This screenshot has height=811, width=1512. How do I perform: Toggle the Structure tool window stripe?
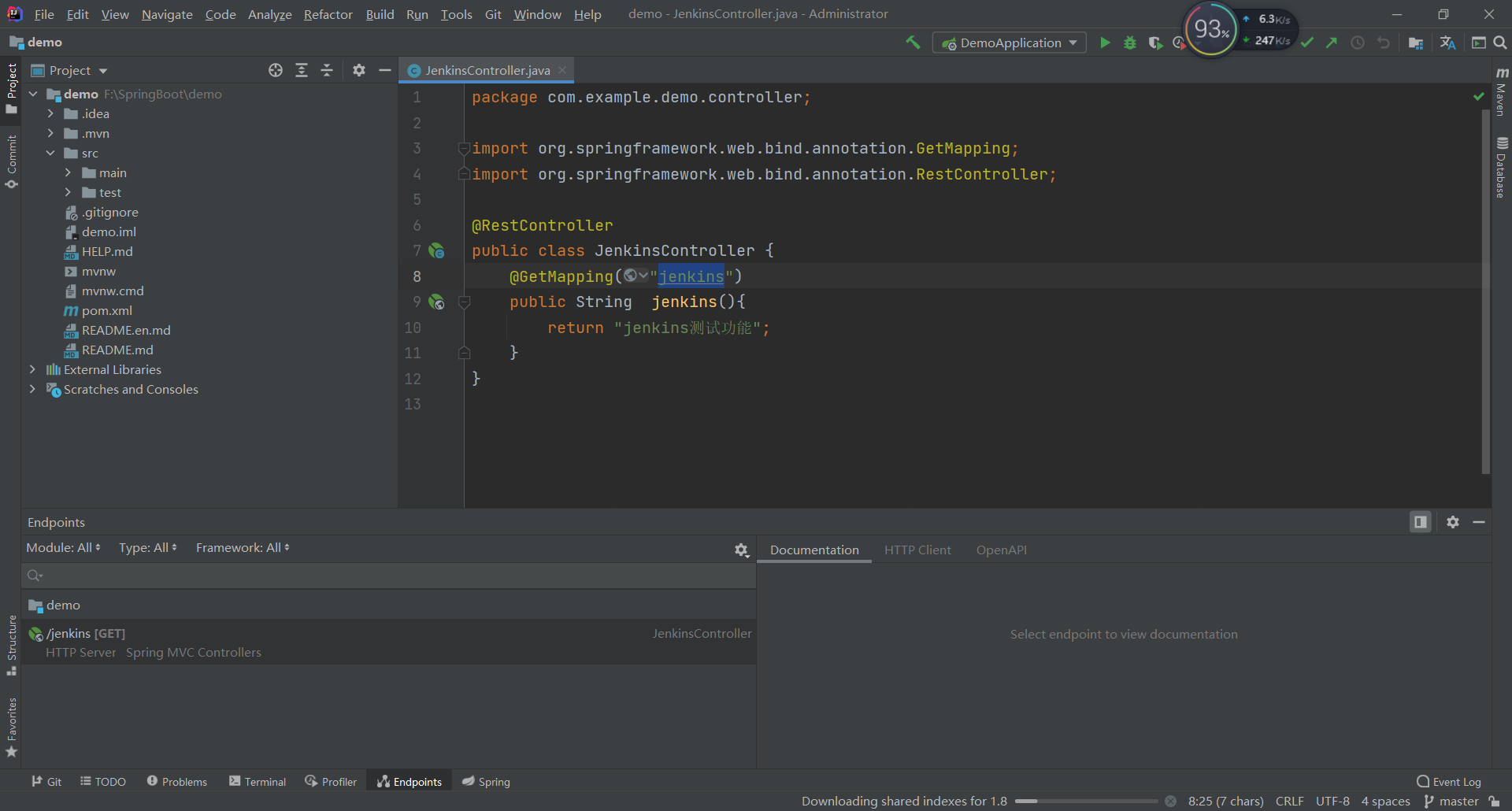11,646
